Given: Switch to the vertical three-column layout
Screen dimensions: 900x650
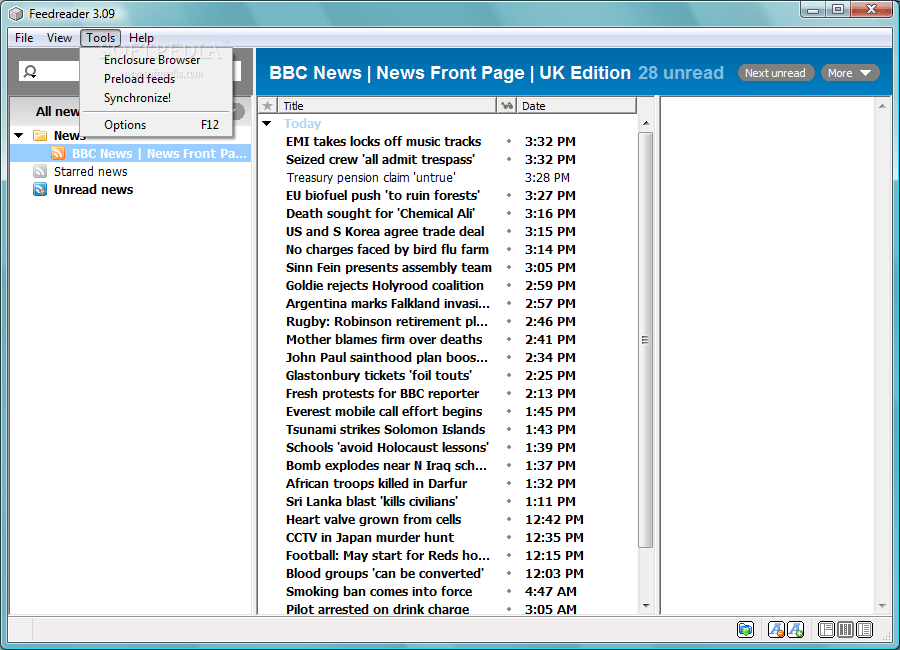Looking at the screenshot, I should pos(845,629).
